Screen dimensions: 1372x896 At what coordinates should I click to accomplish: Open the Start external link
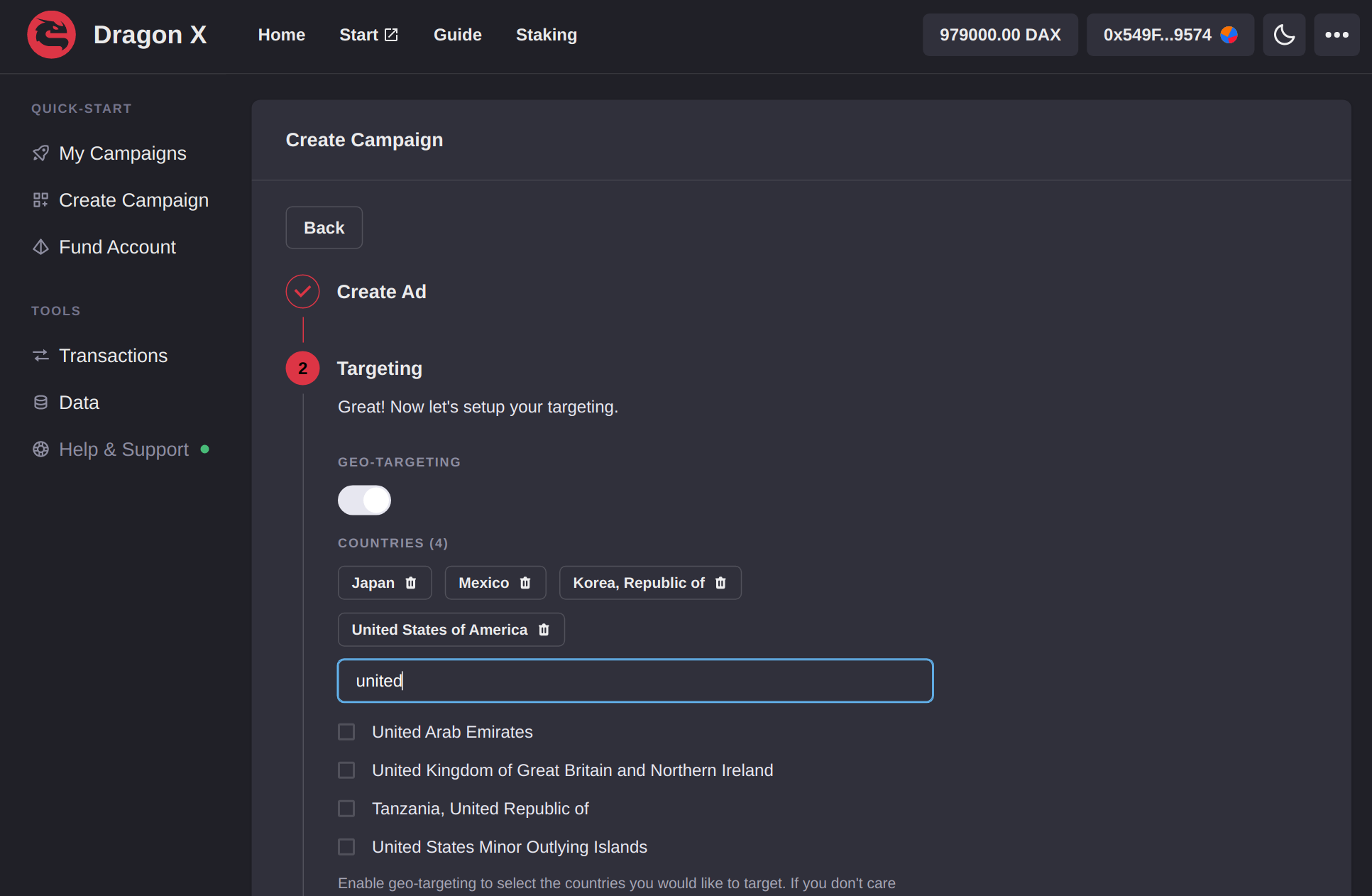click(x=368, y=35)
